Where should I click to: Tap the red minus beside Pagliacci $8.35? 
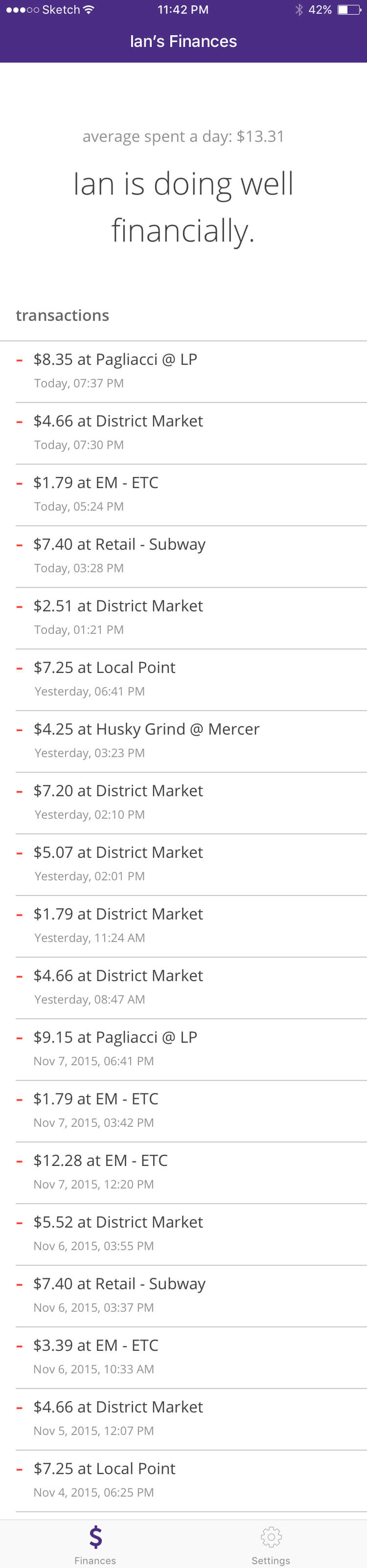click(20, 360)
